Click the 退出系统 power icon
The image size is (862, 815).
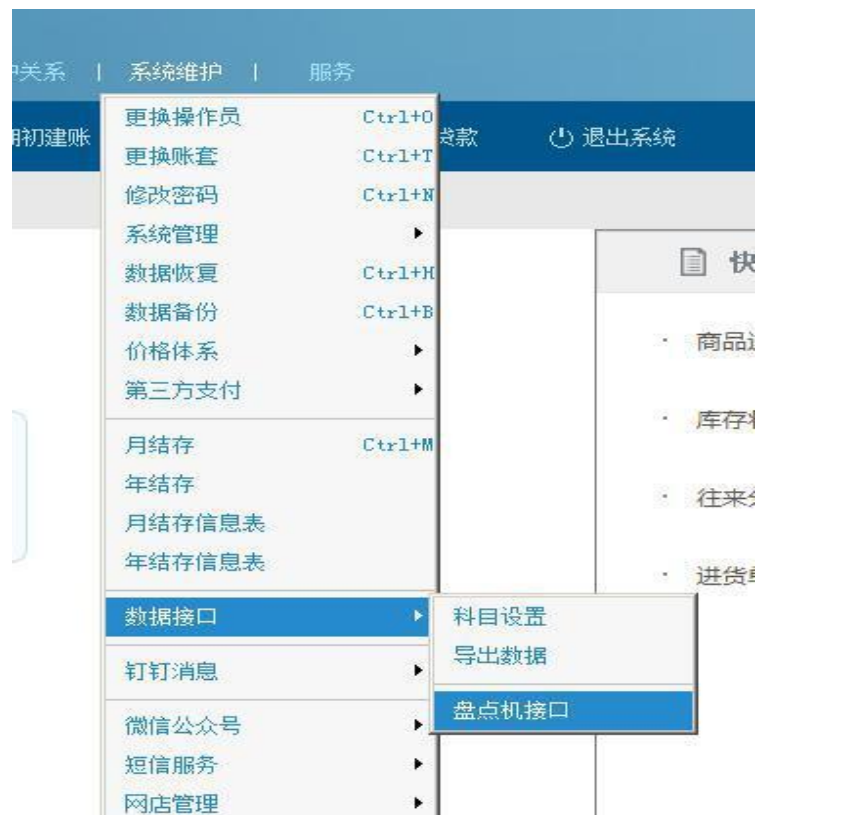click(x=562, y=138)
